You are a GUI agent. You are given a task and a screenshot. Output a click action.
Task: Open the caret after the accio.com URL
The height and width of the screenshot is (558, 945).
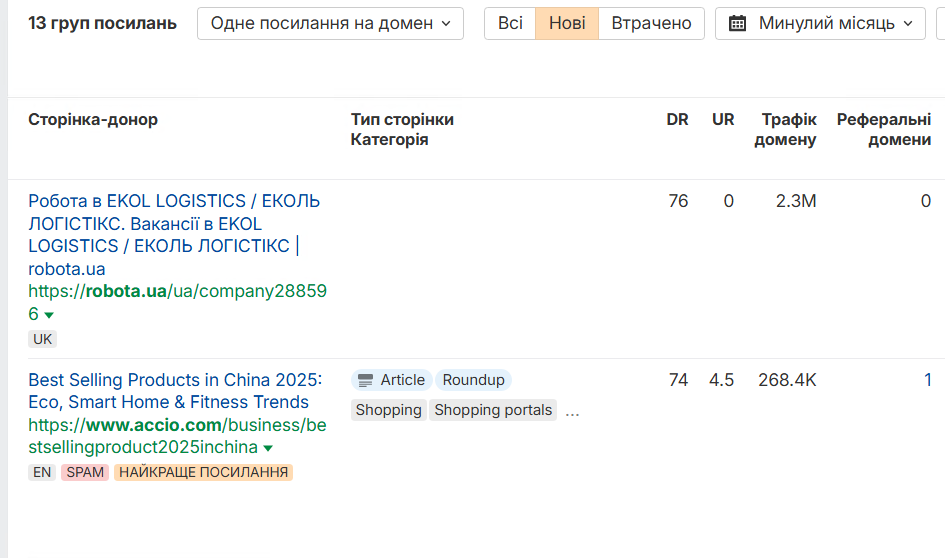(268, 448)
